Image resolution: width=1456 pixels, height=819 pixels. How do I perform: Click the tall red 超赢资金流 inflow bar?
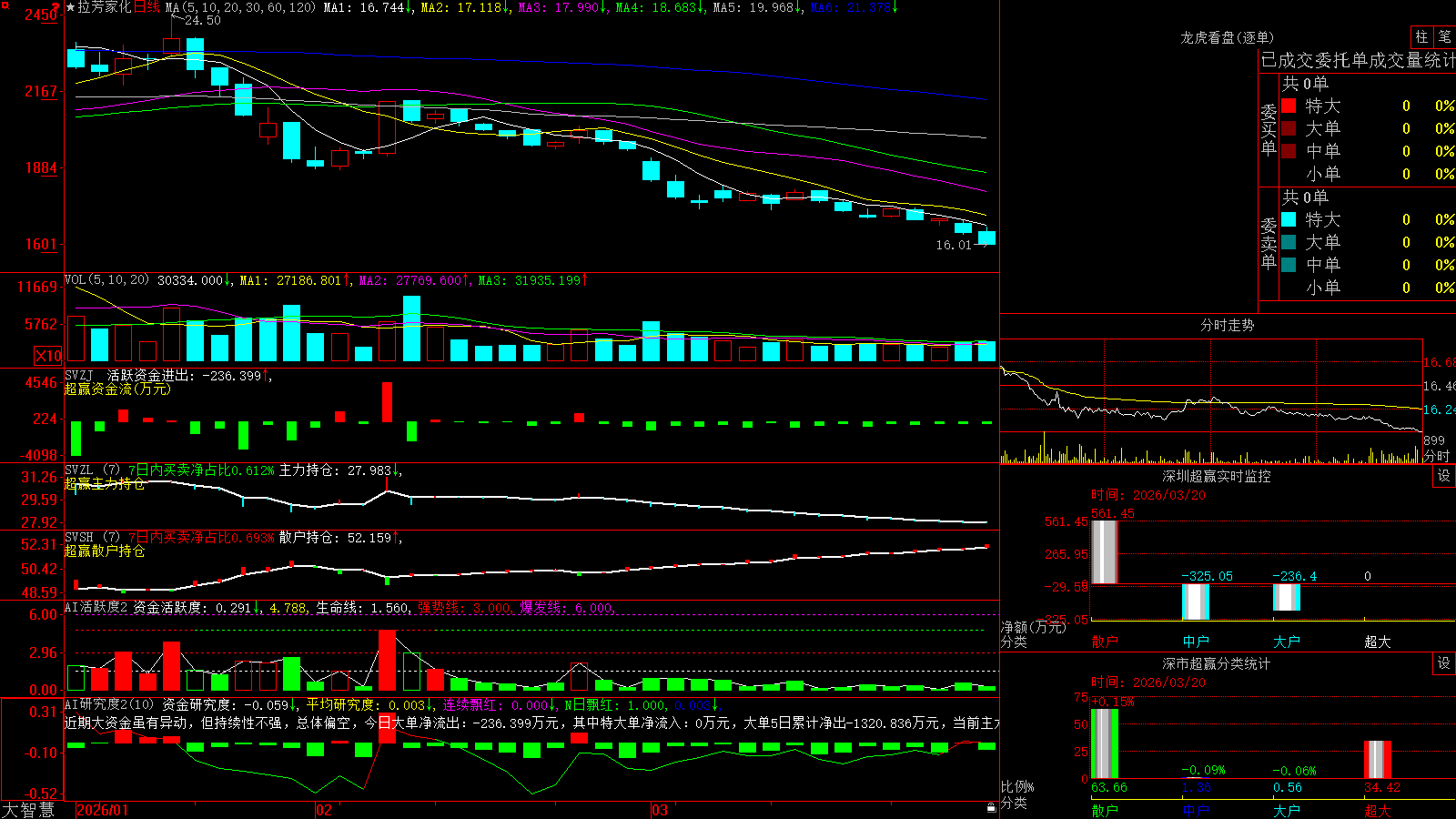click(388, 402)
